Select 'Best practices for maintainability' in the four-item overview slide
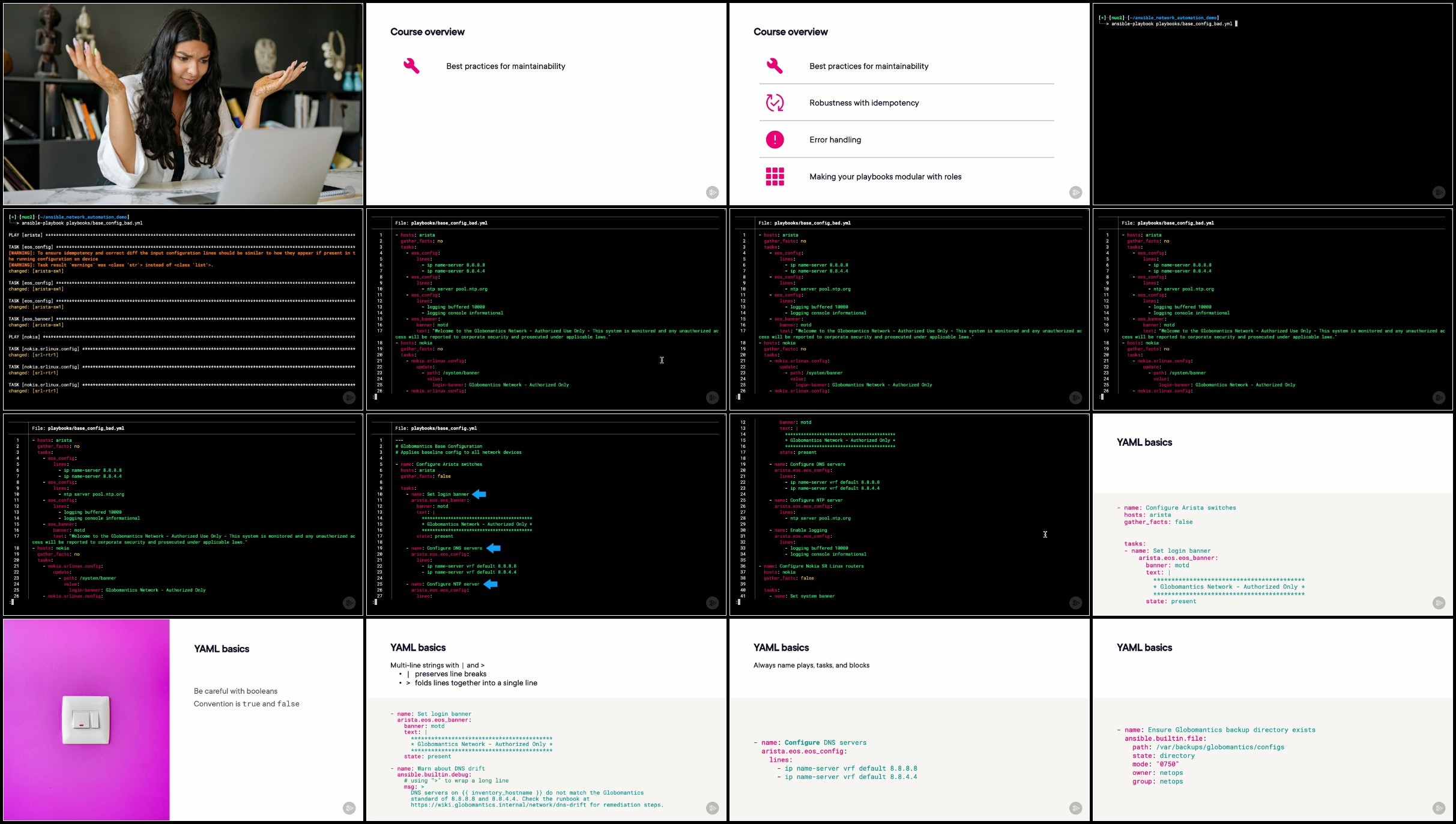 point(869,66)
